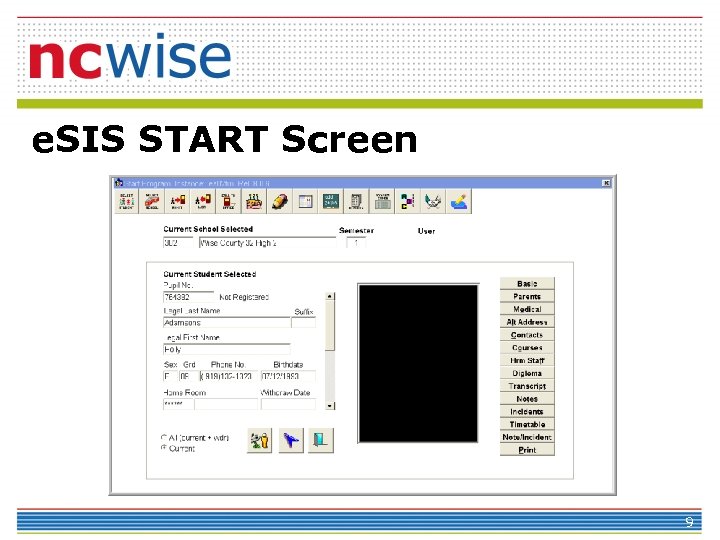Viewport: 720px width, 540px height.
Task: Click the Birthdate field
Action: [288, 376]
